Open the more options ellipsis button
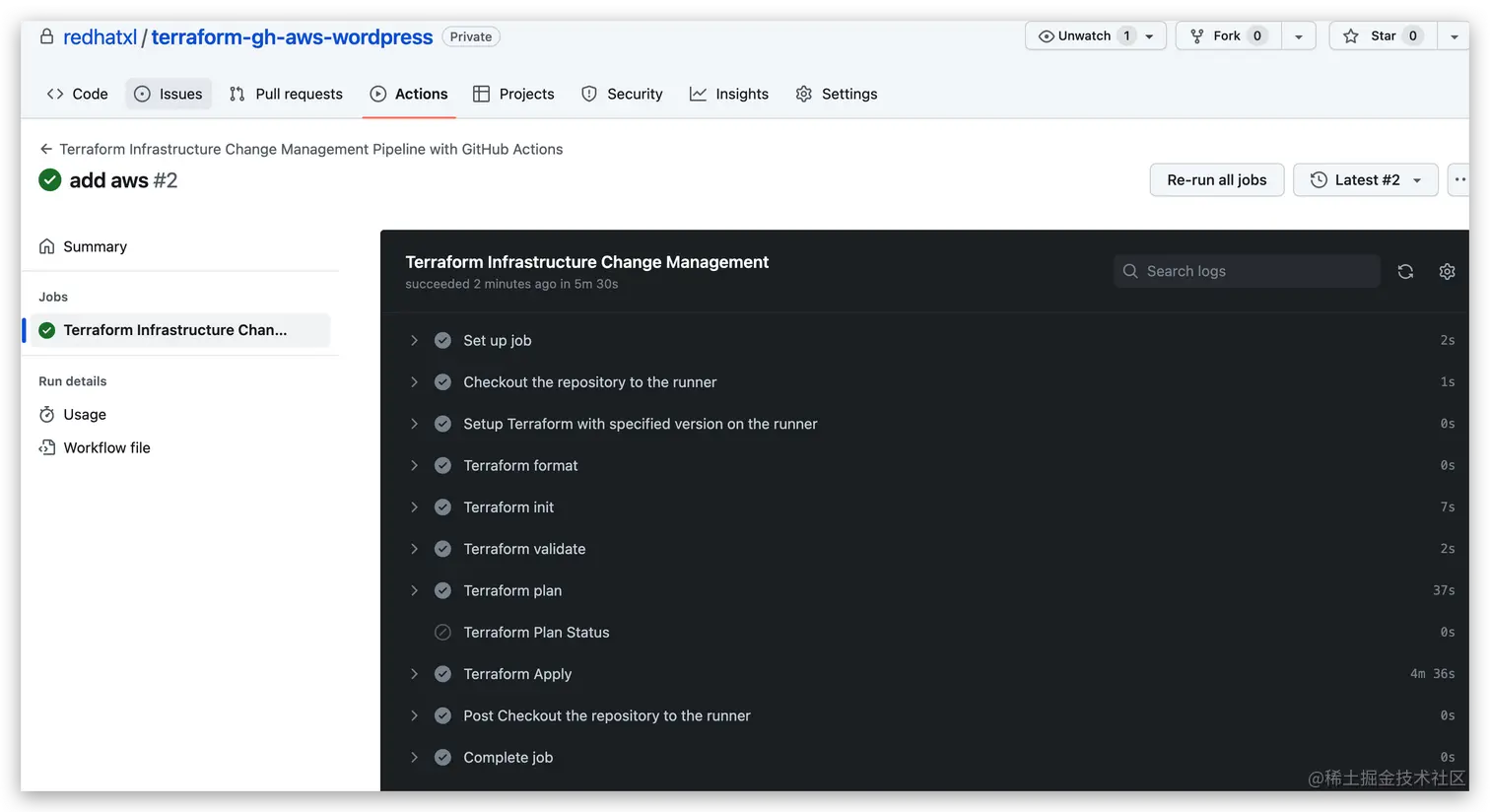 [1459, 180]
